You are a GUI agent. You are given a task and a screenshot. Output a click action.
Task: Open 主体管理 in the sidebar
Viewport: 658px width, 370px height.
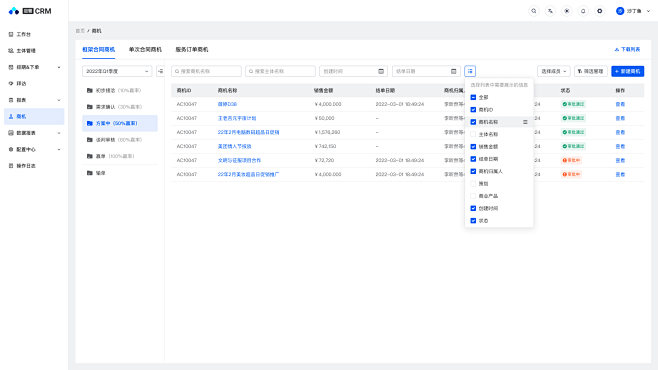click(x=34, y=50)
